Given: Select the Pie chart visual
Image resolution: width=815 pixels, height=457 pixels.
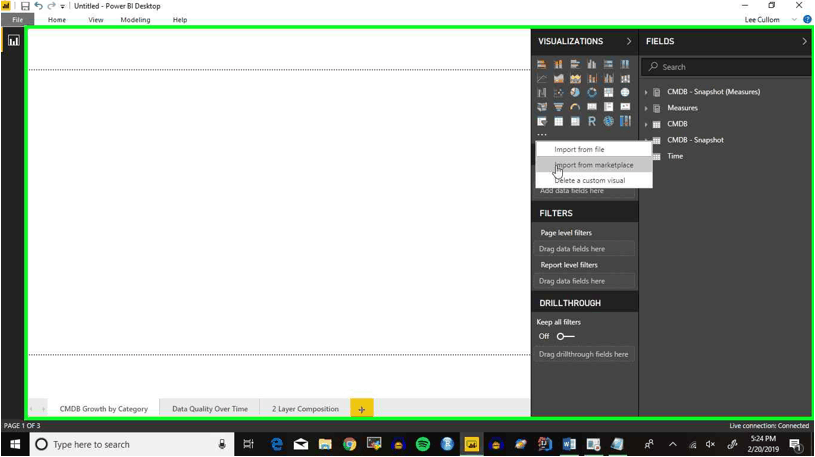Looking at the screenshot, I should pos(575,93).
